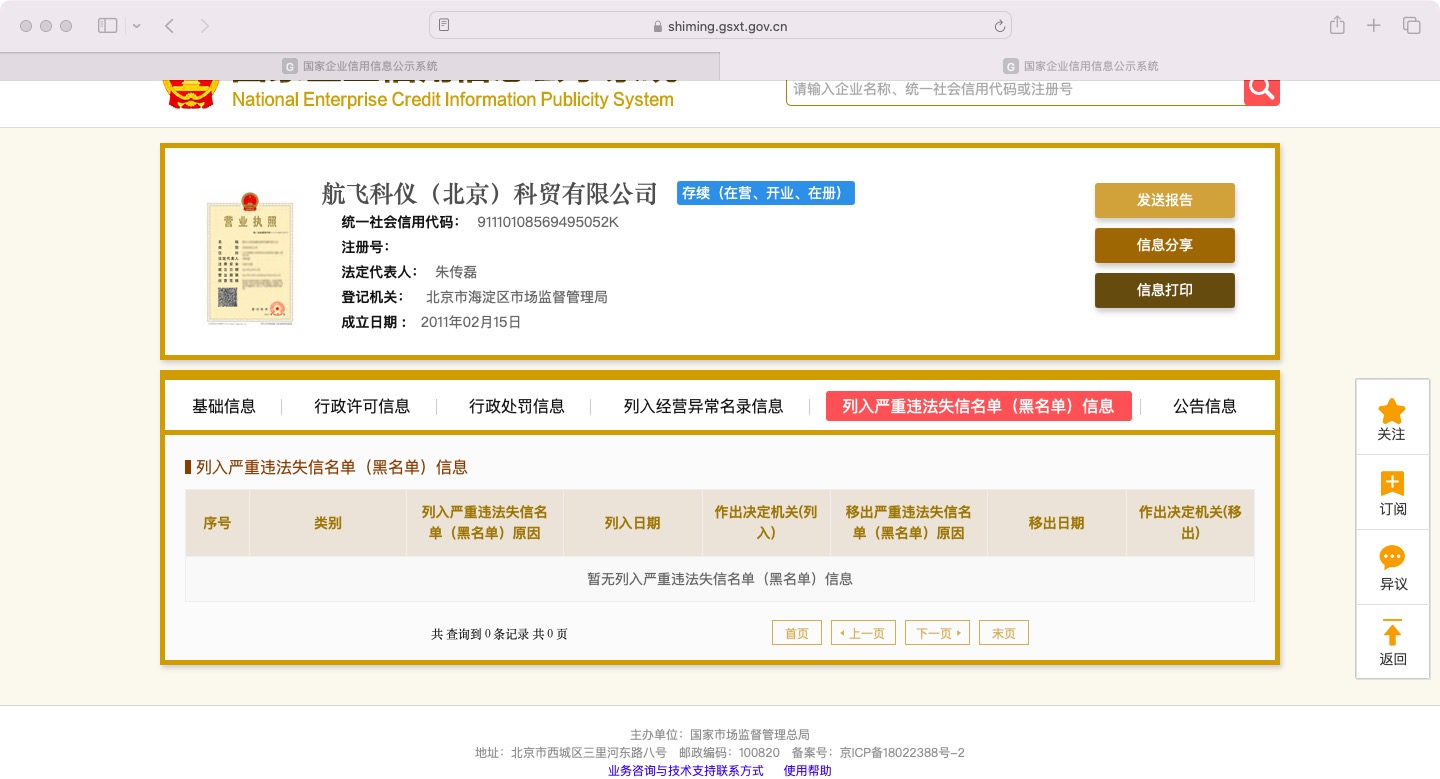The width and height of the screenshot is (1440, 779).
Task: Click the 关注 star icon
Action: [x=1392, y=410]
